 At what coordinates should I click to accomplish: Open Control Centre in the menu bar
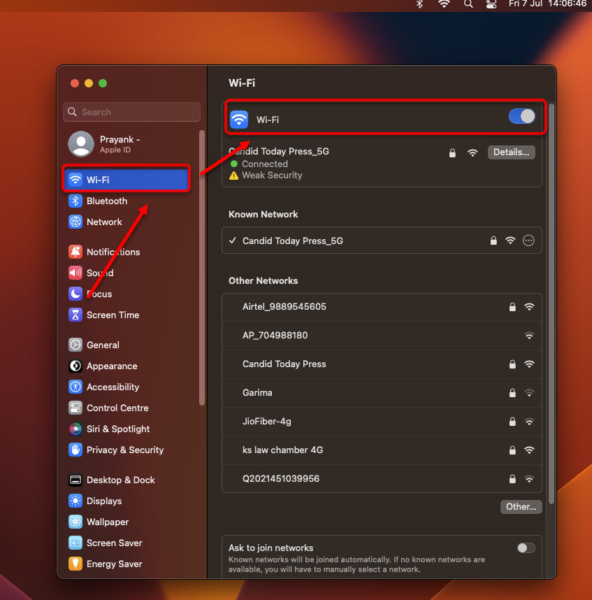491,4
